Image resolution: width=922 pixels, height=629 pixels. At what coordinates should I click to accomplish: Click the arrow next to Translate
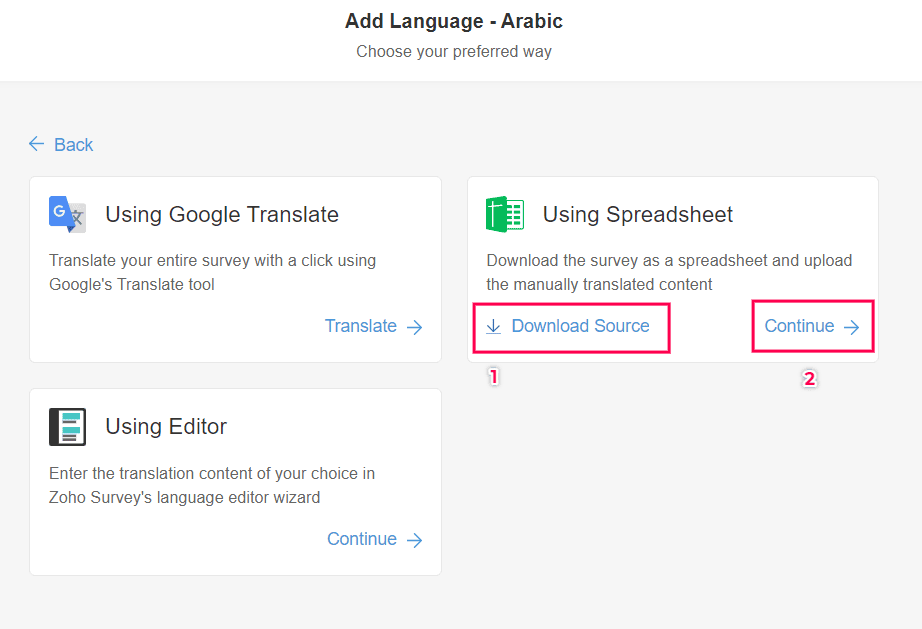(415, 327)
